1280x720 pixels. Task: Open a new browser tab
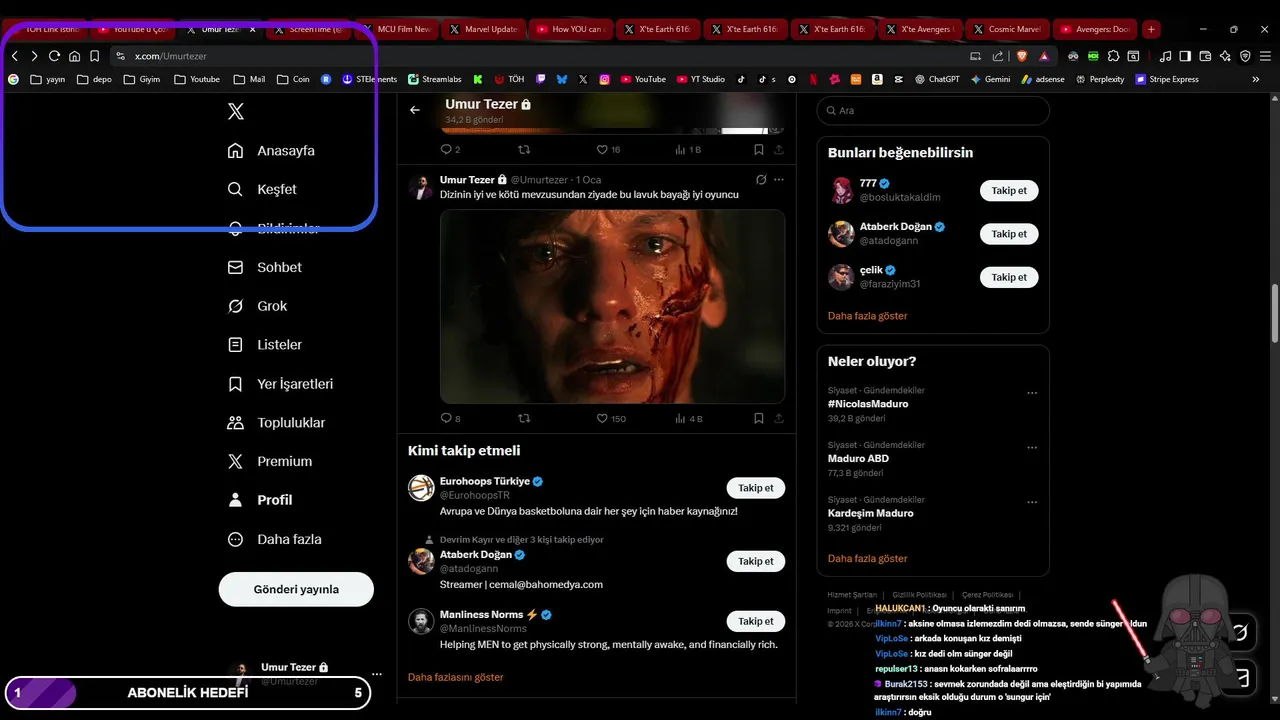click(x=1151, y=29)
